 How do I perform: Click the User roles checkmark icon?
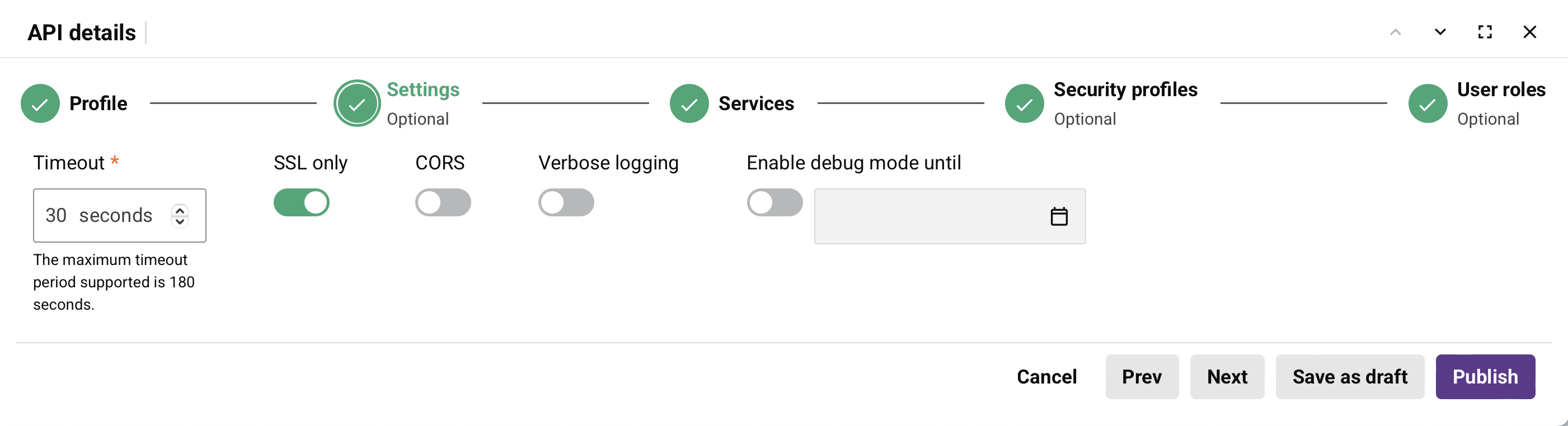pyautogui.click(x=1428, y=103)
